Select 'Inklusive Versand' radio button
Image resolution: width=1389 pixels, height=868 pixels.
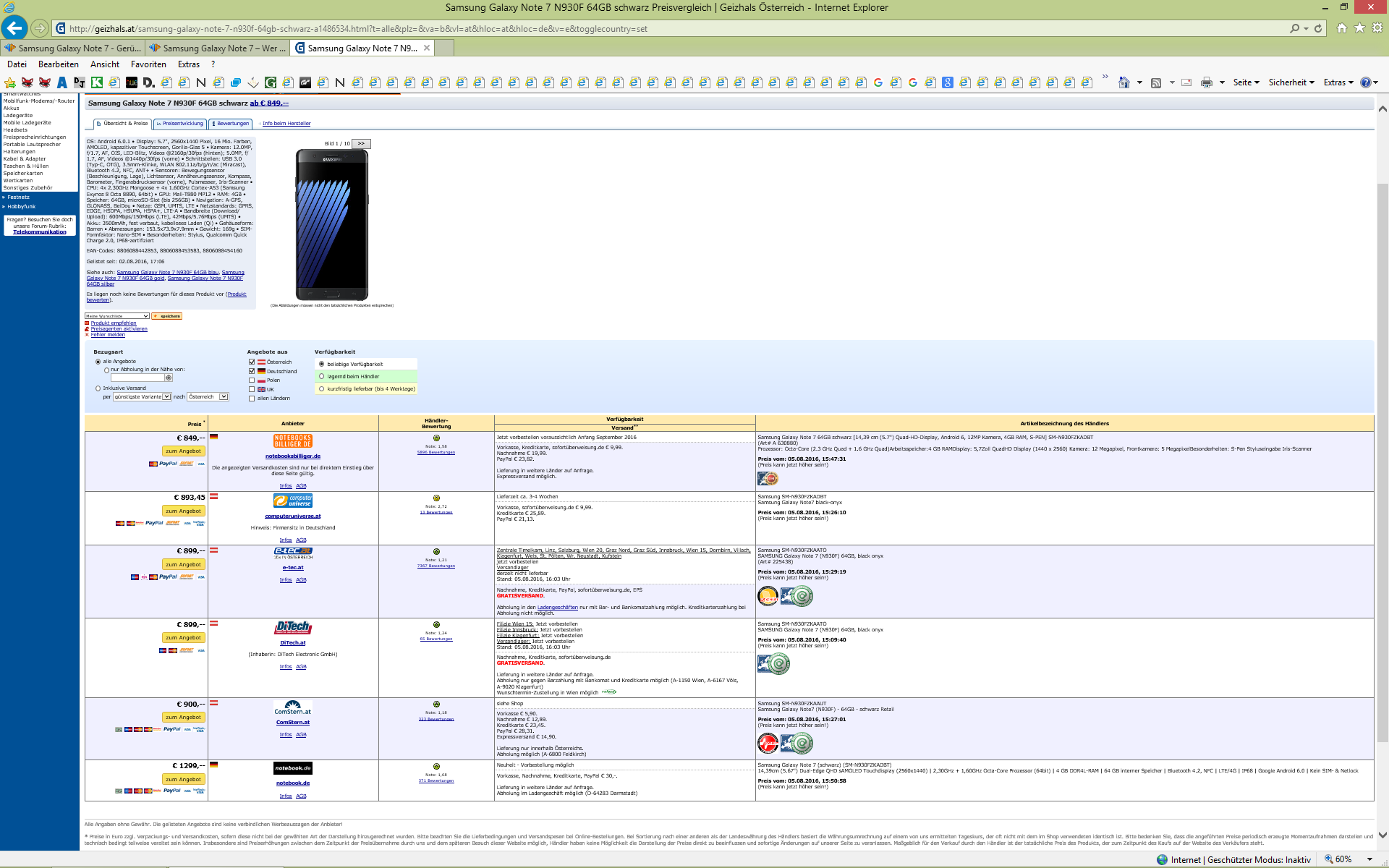pyautogui.click(x=98, y=388)
